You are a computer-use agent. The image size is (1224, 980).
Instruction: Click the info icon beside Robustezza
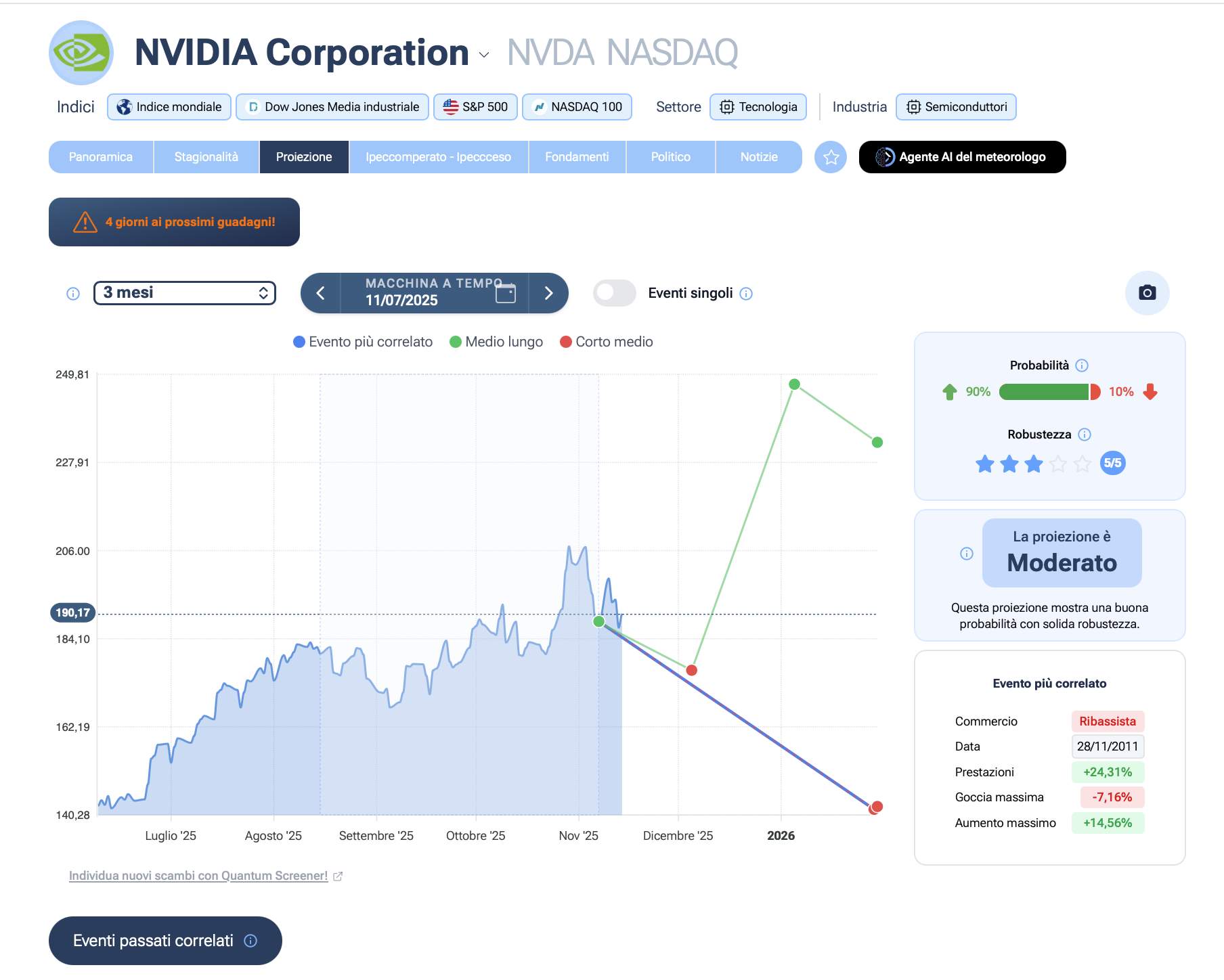click(1085, 435)
